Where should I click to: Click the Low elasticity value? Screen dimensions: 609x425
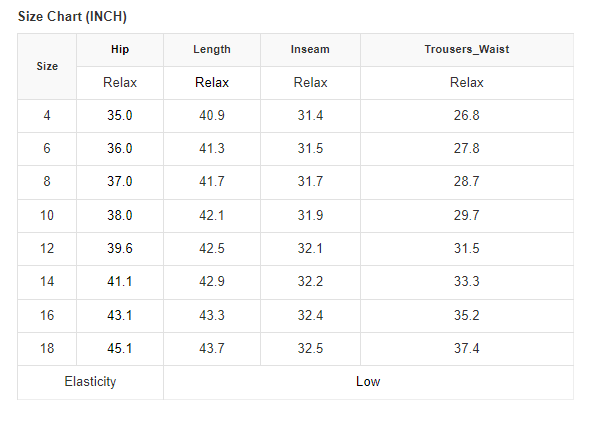pos(368,381)
